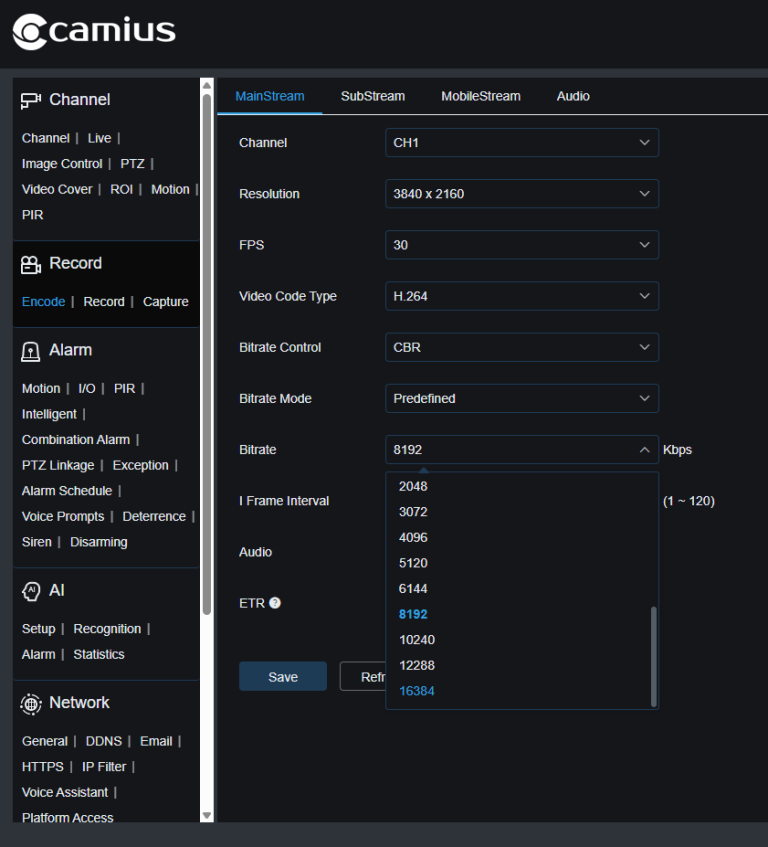Open PTZ Linkage link

[x=58, y=466]
